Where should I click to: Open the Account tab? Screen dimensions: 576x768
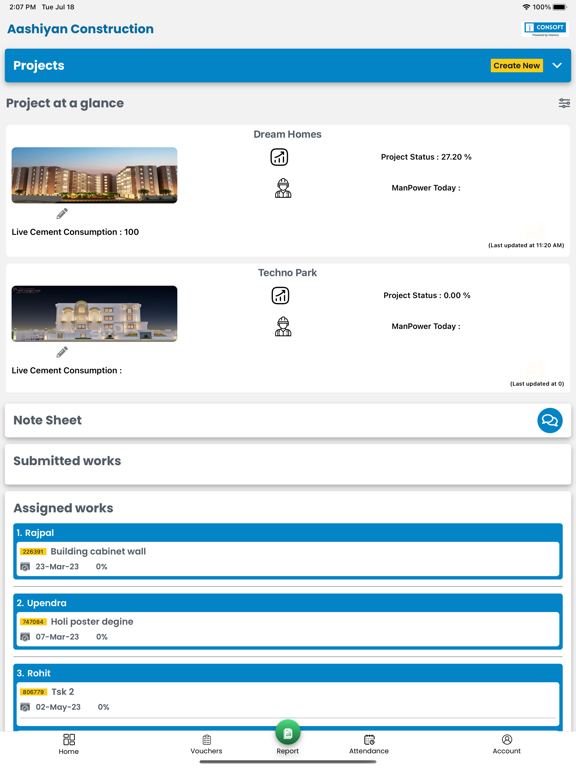[506, 744]
